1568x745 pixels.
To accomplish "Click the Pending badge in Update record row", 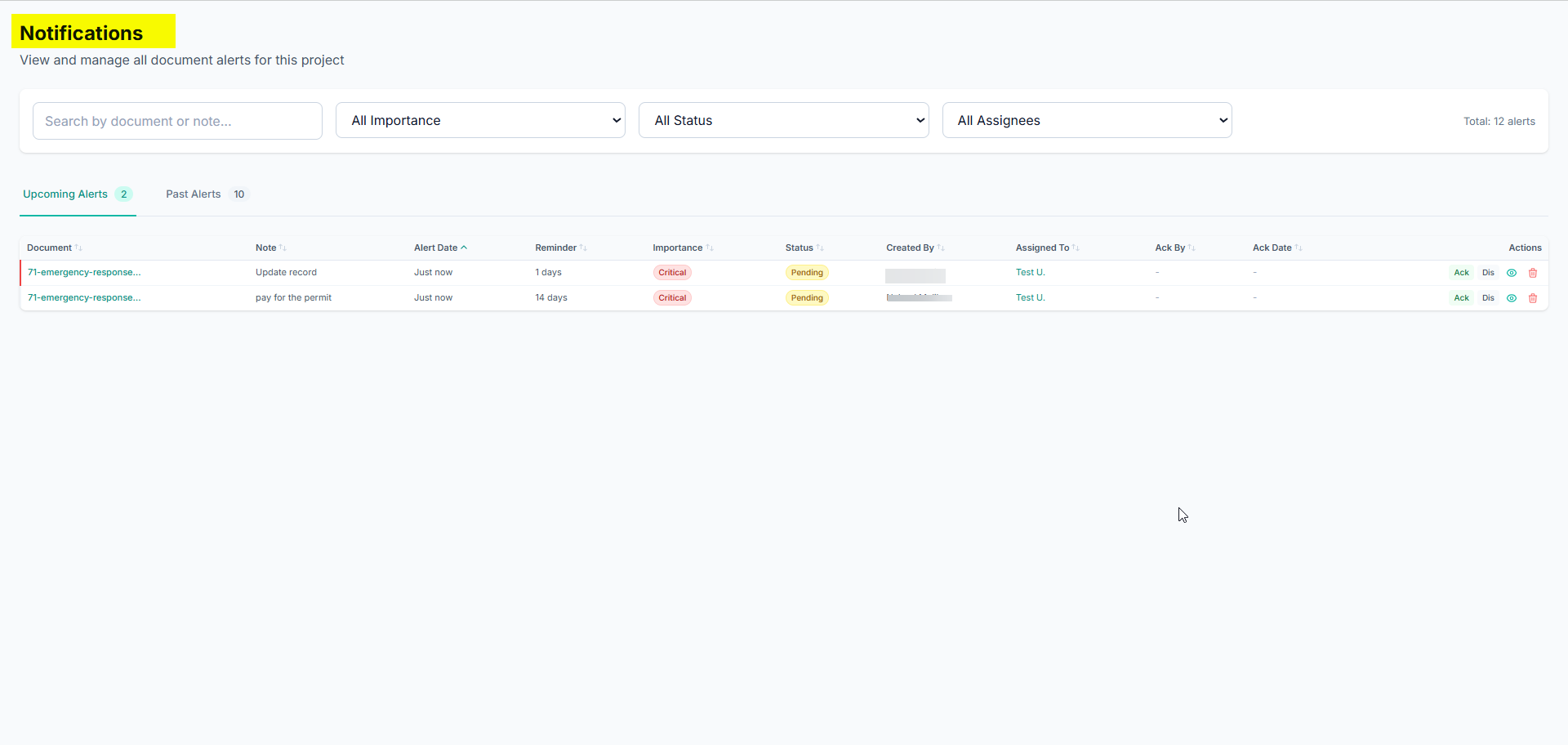I will [807, 273].
